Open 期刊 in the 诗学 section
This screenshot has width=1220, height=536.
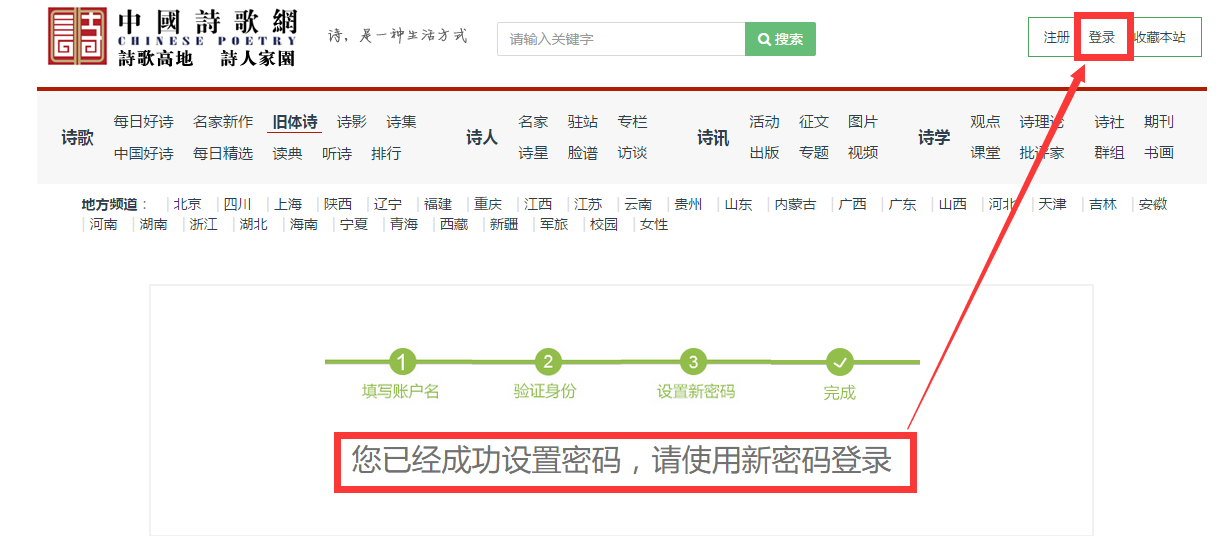click(1159, 122)
